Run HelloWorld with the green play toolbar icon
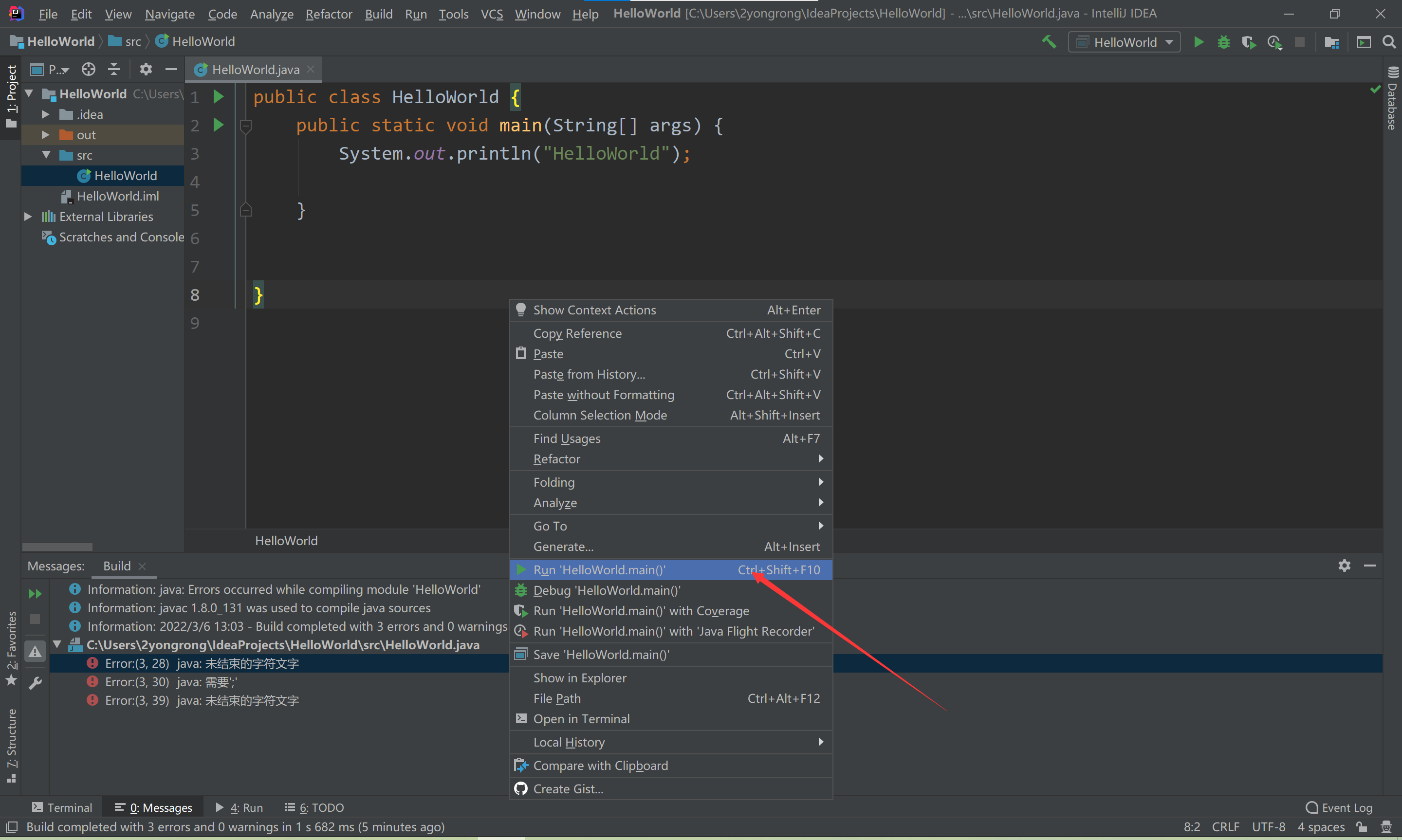1402x840 pixels. (1199, 41)
